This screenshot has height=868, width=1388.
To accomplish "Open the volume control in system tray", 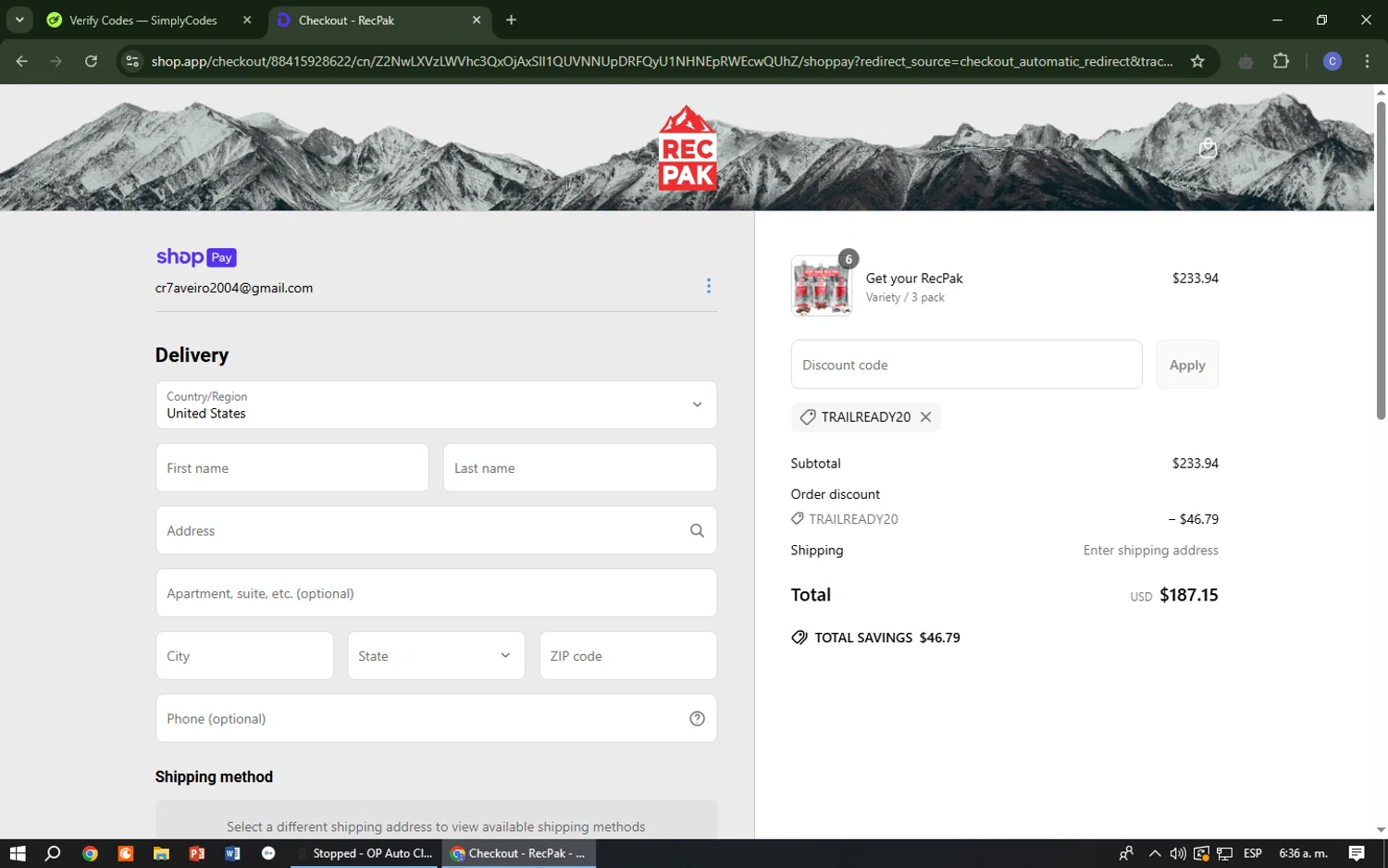I will 1178,853.
